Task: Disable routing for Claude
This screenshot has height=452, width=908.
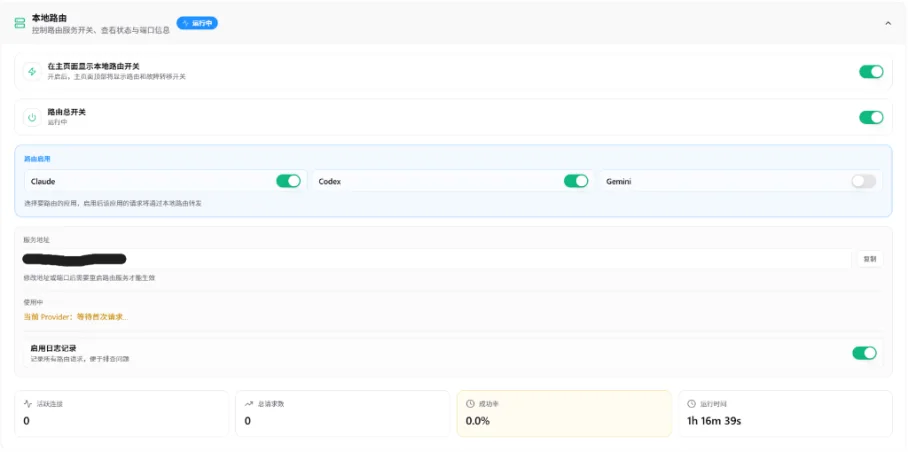Action: click(288, 181)
